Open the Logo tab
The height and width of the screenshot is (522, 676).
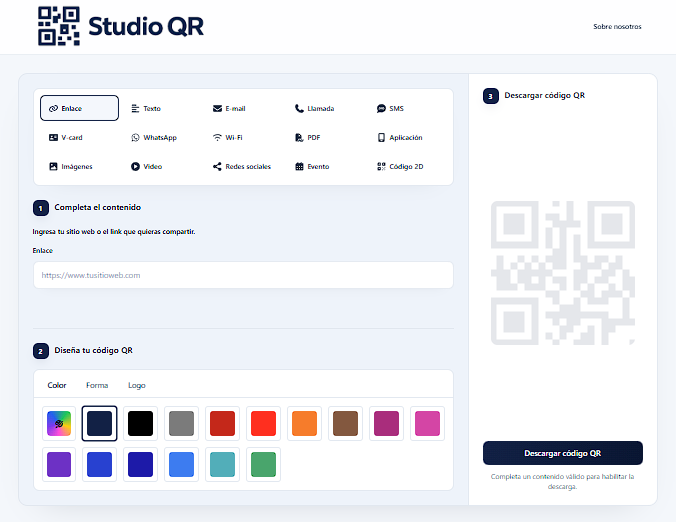137,385
